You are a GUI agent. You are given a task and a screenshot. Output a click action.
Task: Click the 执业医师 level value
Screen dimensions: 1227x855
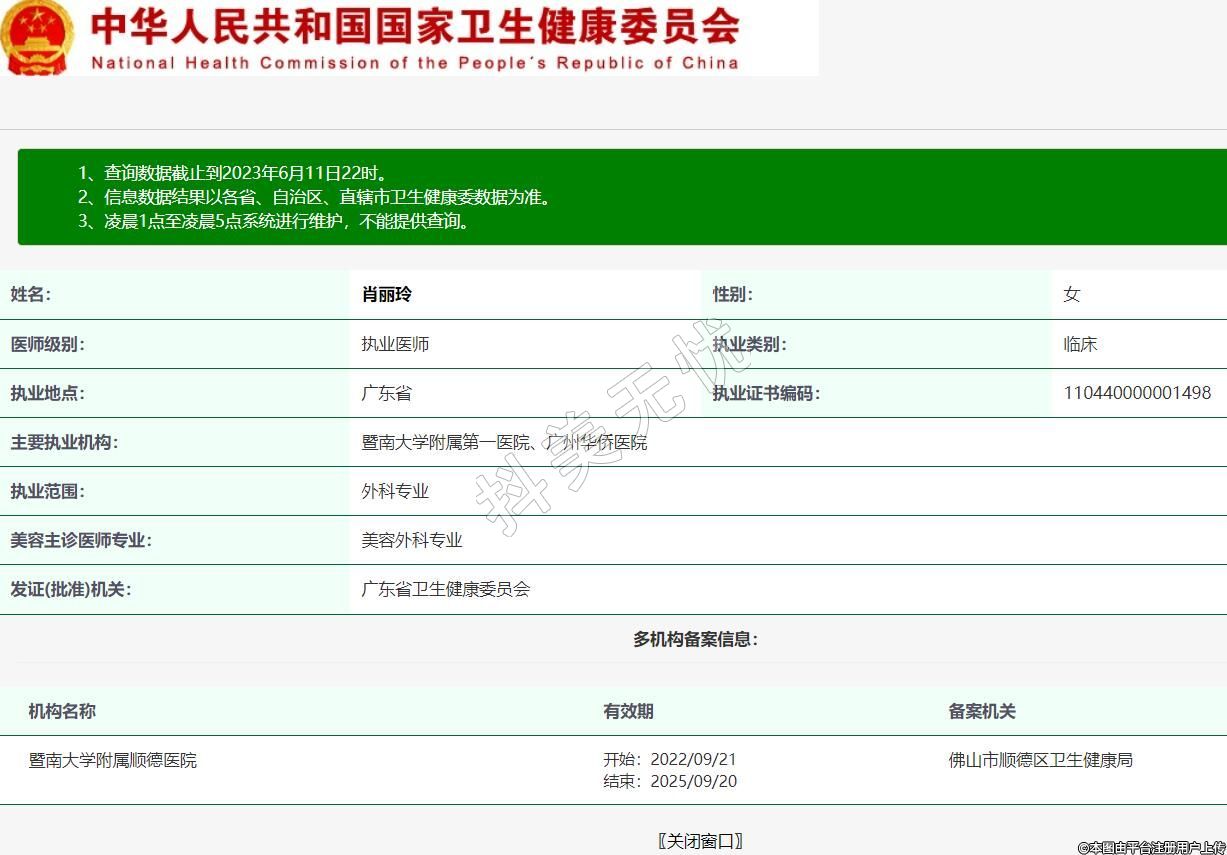pos(395,344)
